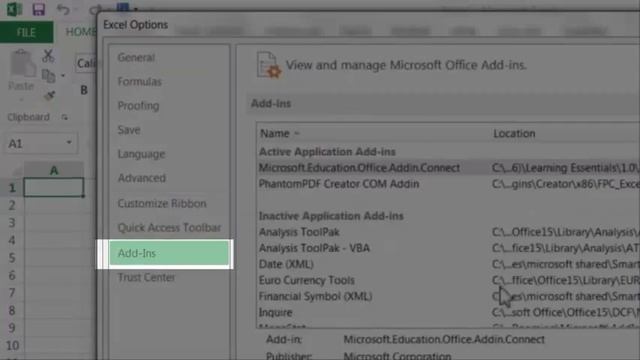The image size is (640, 360).
Task: Open the FILE tab
Action: tap(27, 32)
